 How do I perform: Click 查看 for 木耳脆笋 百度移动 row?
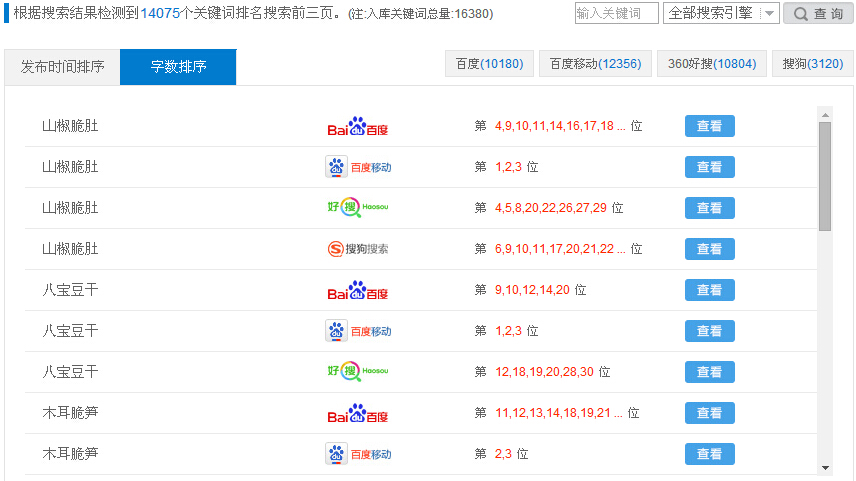pyautogui.click(x=710, y=454)
